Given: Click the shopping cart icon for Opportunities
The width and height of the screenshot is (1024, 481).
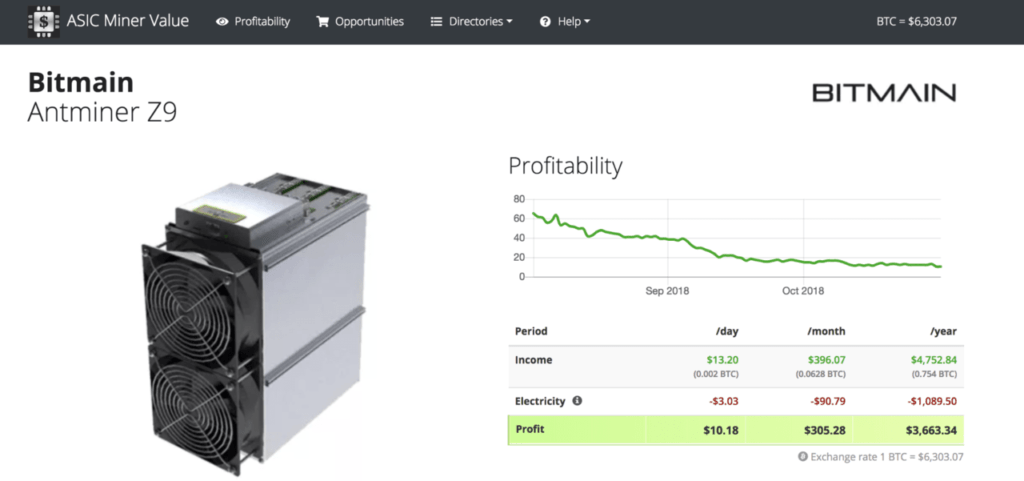Looking at the screenshot, I should click(x=323, y=22).
